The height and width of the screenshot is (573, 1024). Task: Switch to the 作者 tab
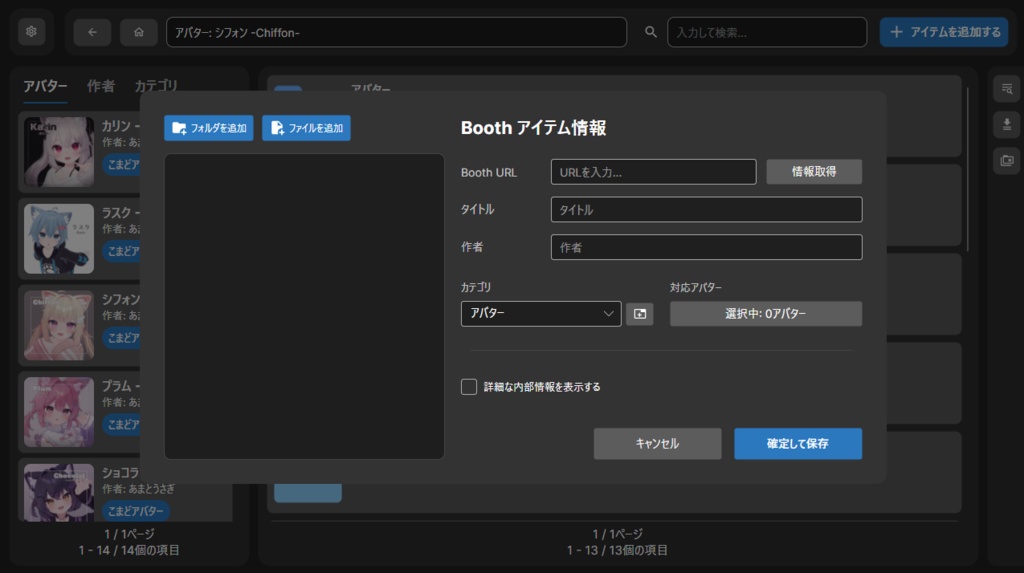point(101,86)
